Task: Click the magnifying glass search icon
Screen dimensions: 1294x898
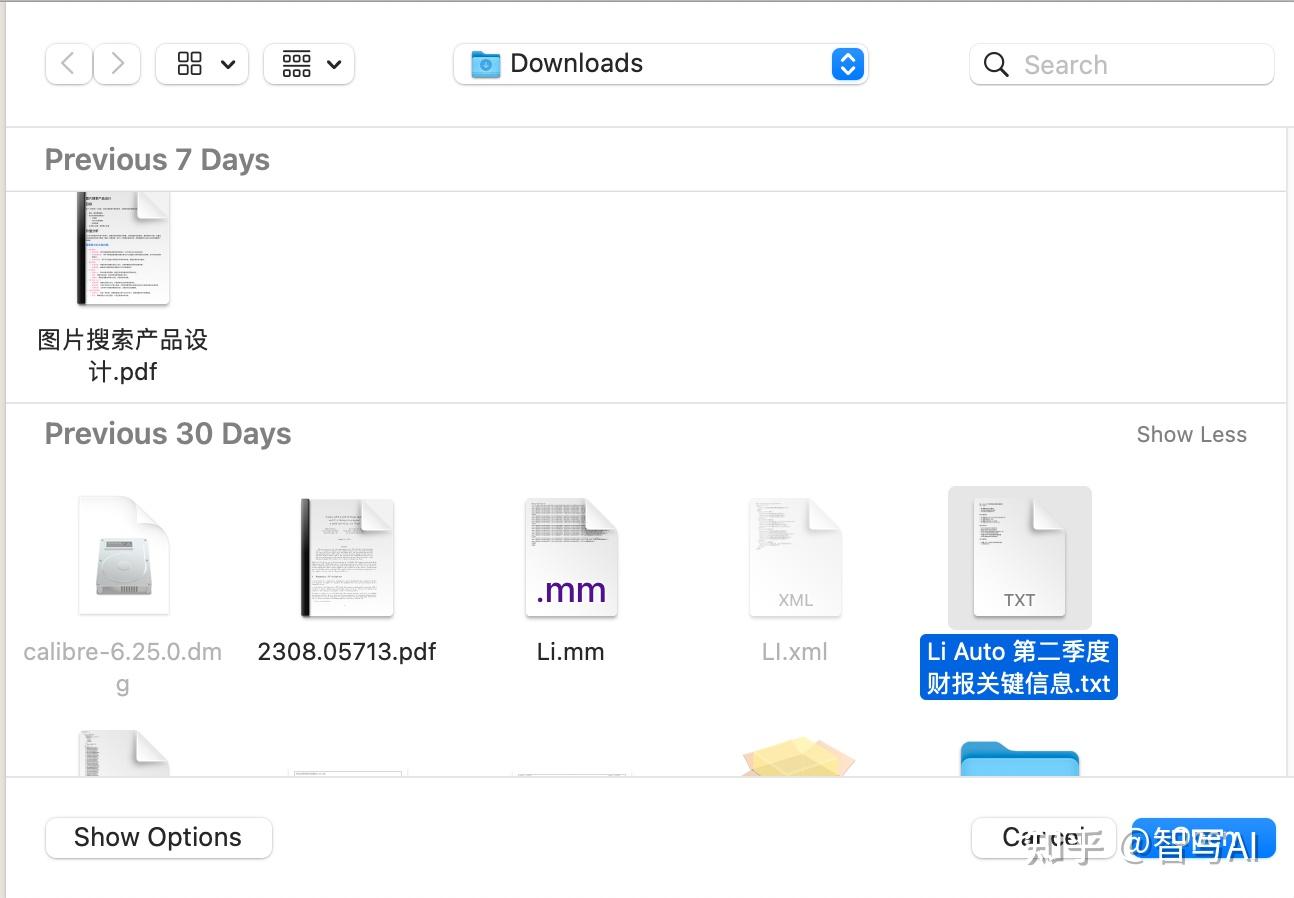Action: click(996, 65)
